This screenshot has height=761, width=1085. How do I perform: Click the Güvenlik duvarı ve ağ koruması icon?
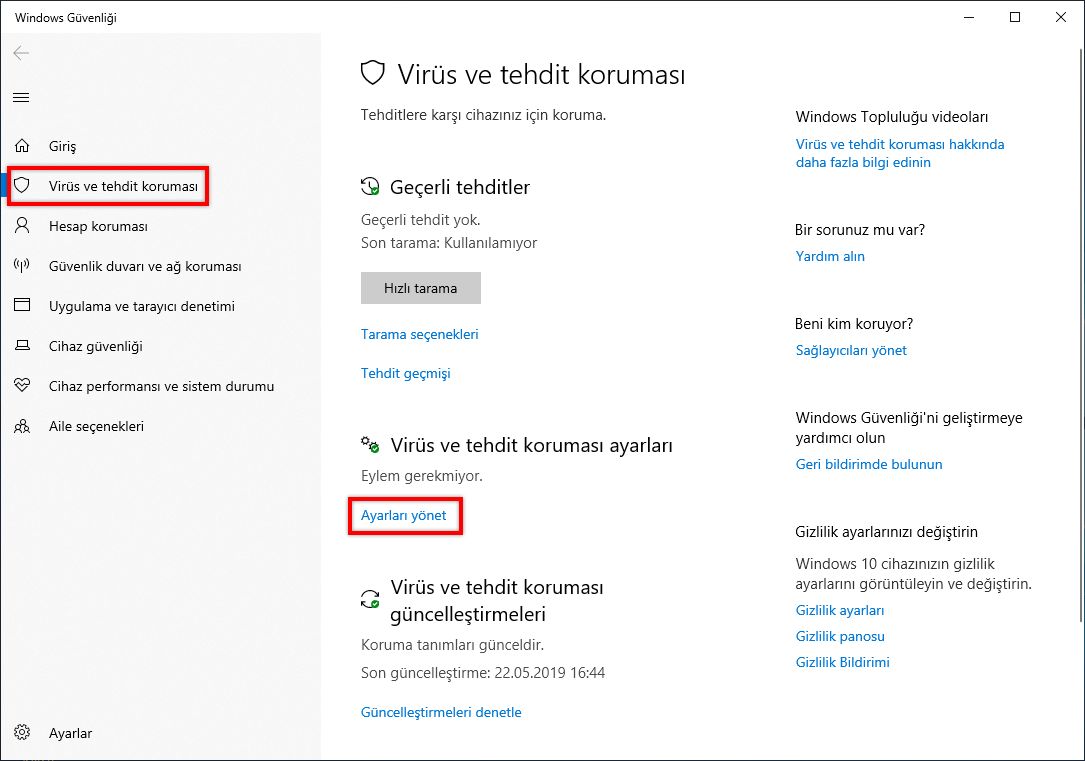(22, 266)
